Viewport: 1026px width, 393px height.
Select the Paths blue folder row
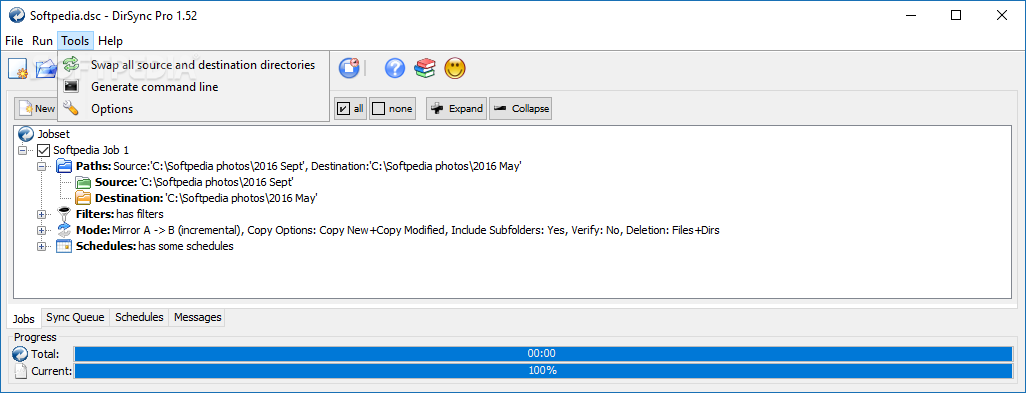click(289, 166)
